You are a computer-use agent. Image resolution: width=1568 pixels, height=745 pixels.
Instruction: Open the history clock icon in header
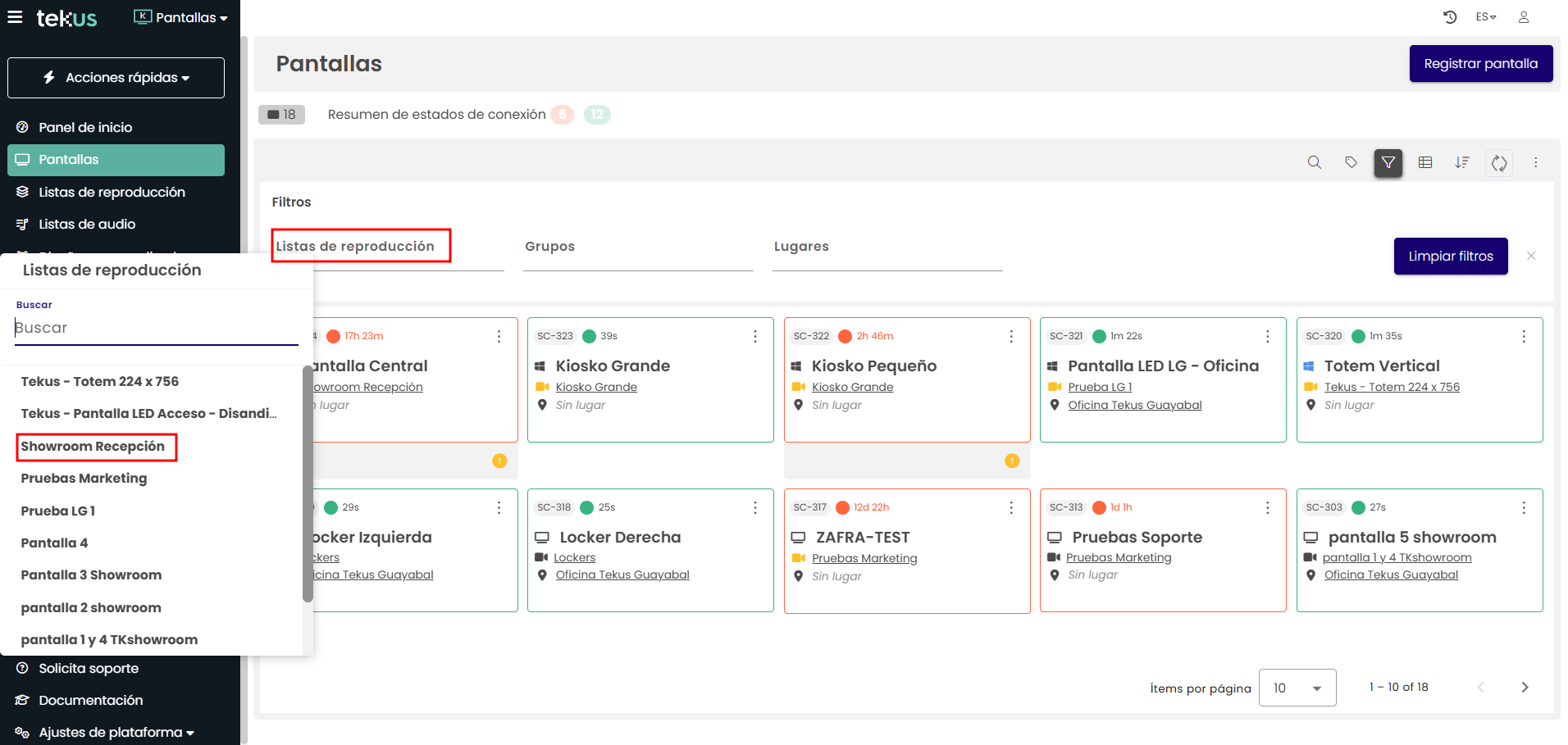1450,17
